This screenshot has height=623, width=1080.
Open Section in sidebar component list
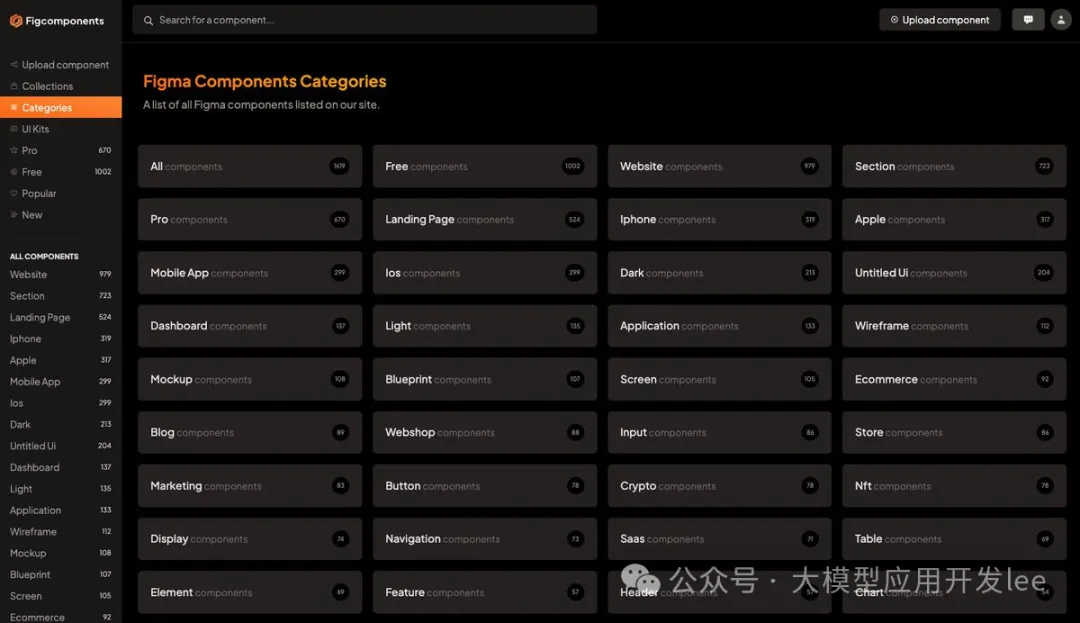(61, 295)
